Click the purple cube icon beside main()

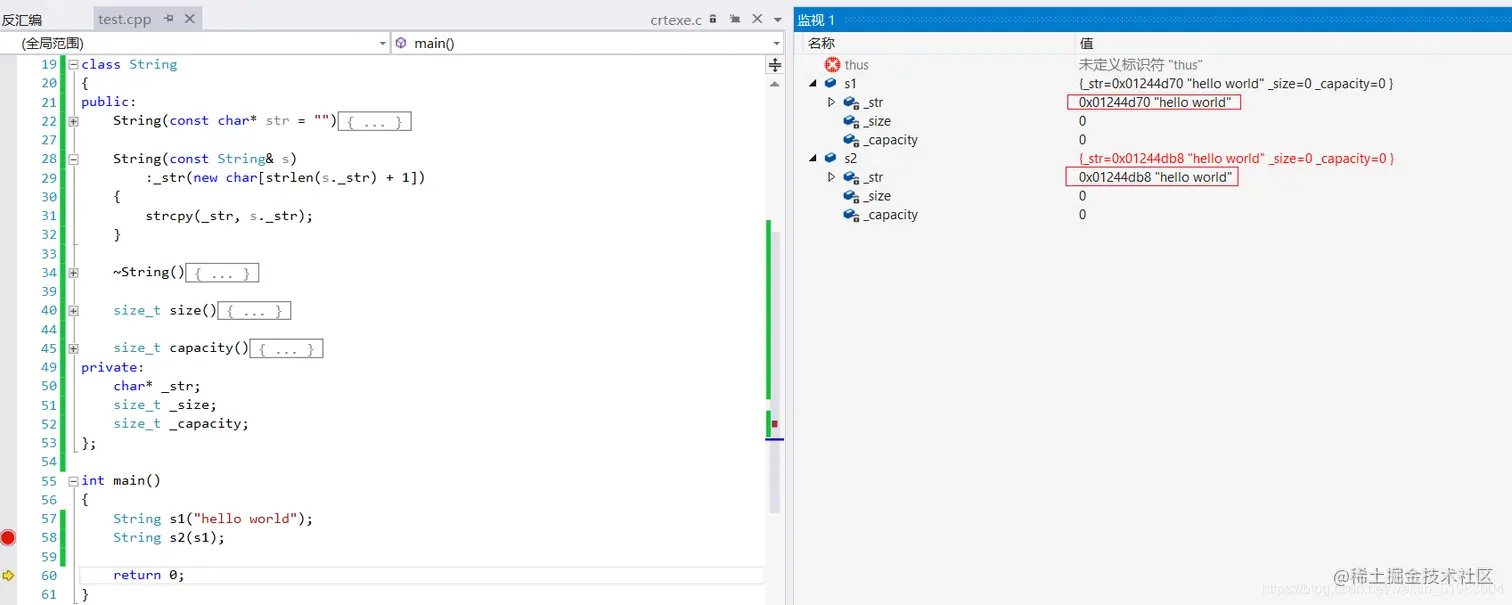coord(401,43)
